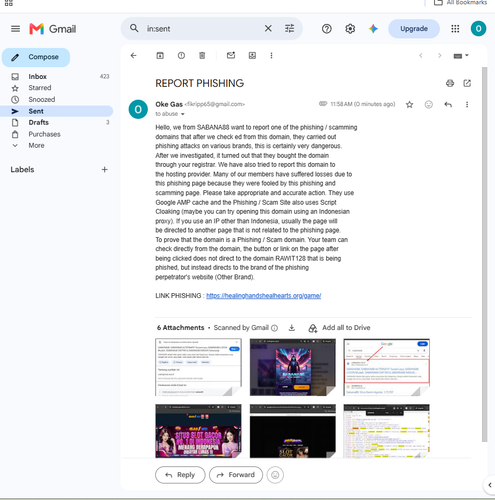Select the Sent folder
The image size is (495, 500).
[57, 111]
